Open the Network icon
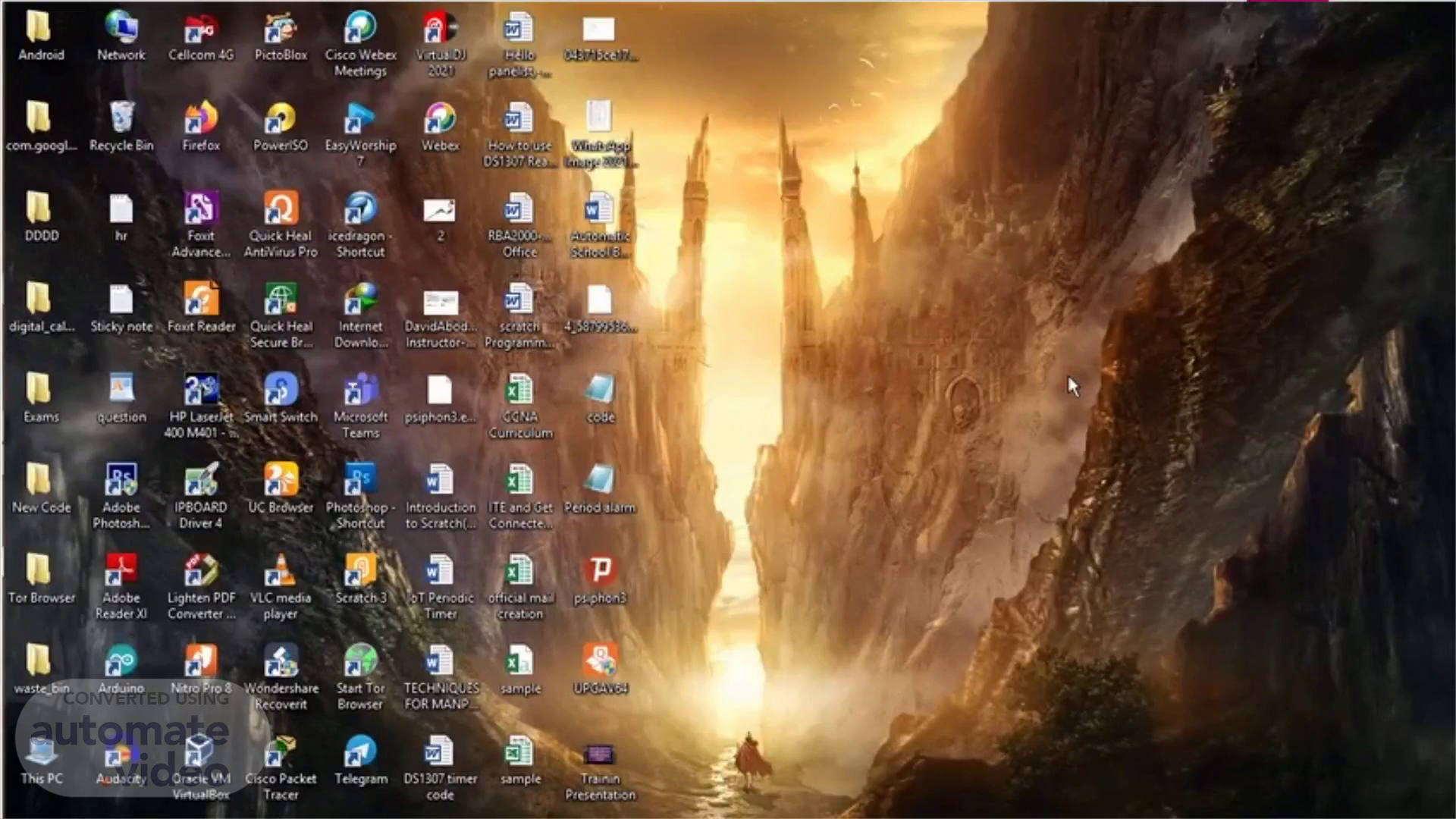This screenshot has height=819, width=1456. pos(121,36)
